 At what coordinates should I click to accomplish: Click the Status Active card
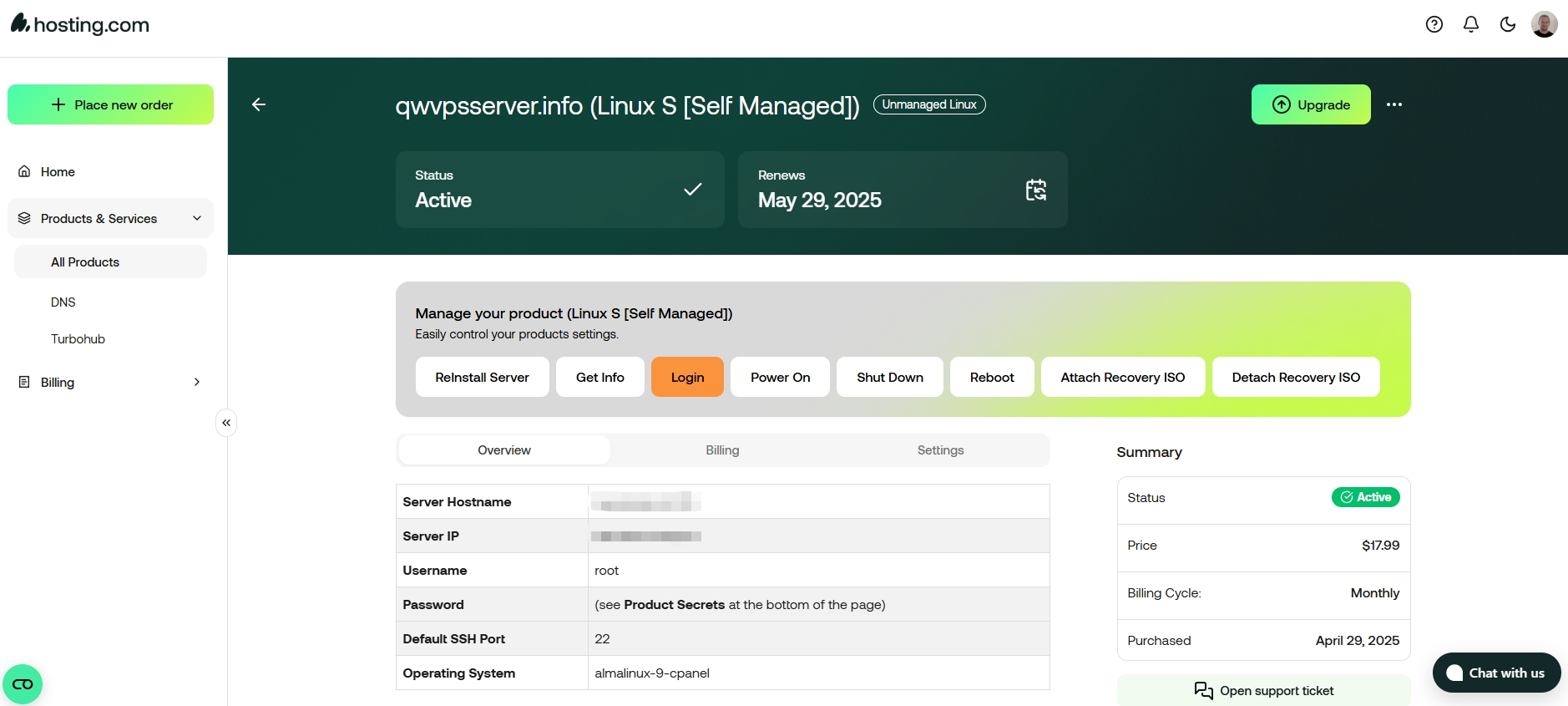click(x=560, y=190)
